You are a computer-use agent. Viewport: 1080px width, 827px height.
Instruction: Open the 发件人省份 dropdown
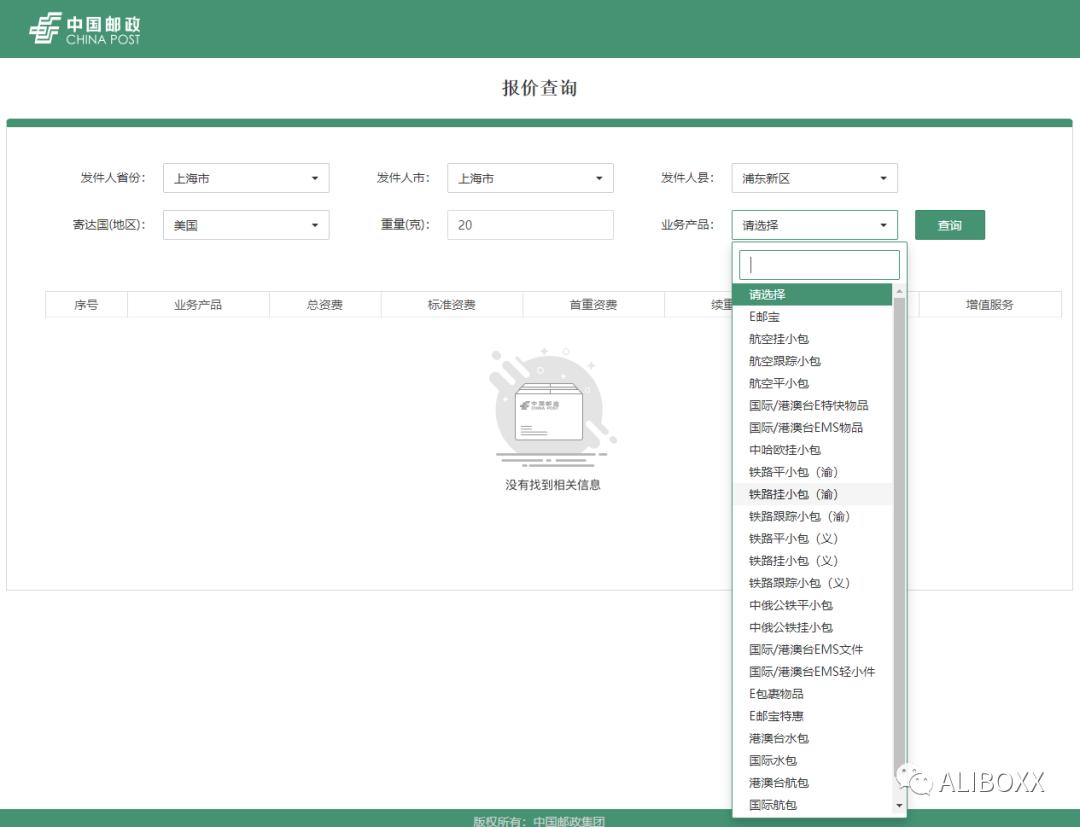tap(246, 177)
